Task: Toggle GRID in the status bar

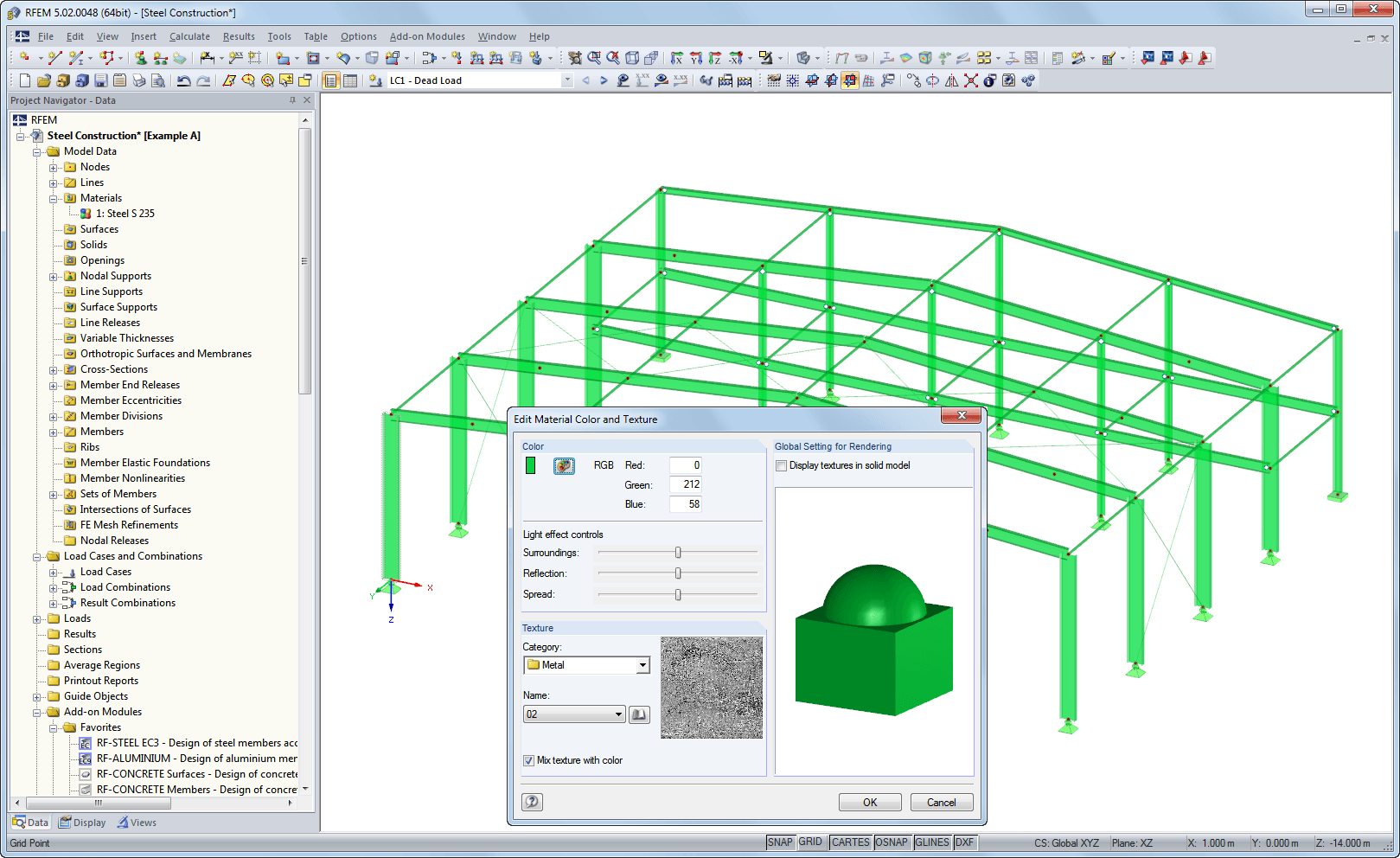Action: point(810,842)
